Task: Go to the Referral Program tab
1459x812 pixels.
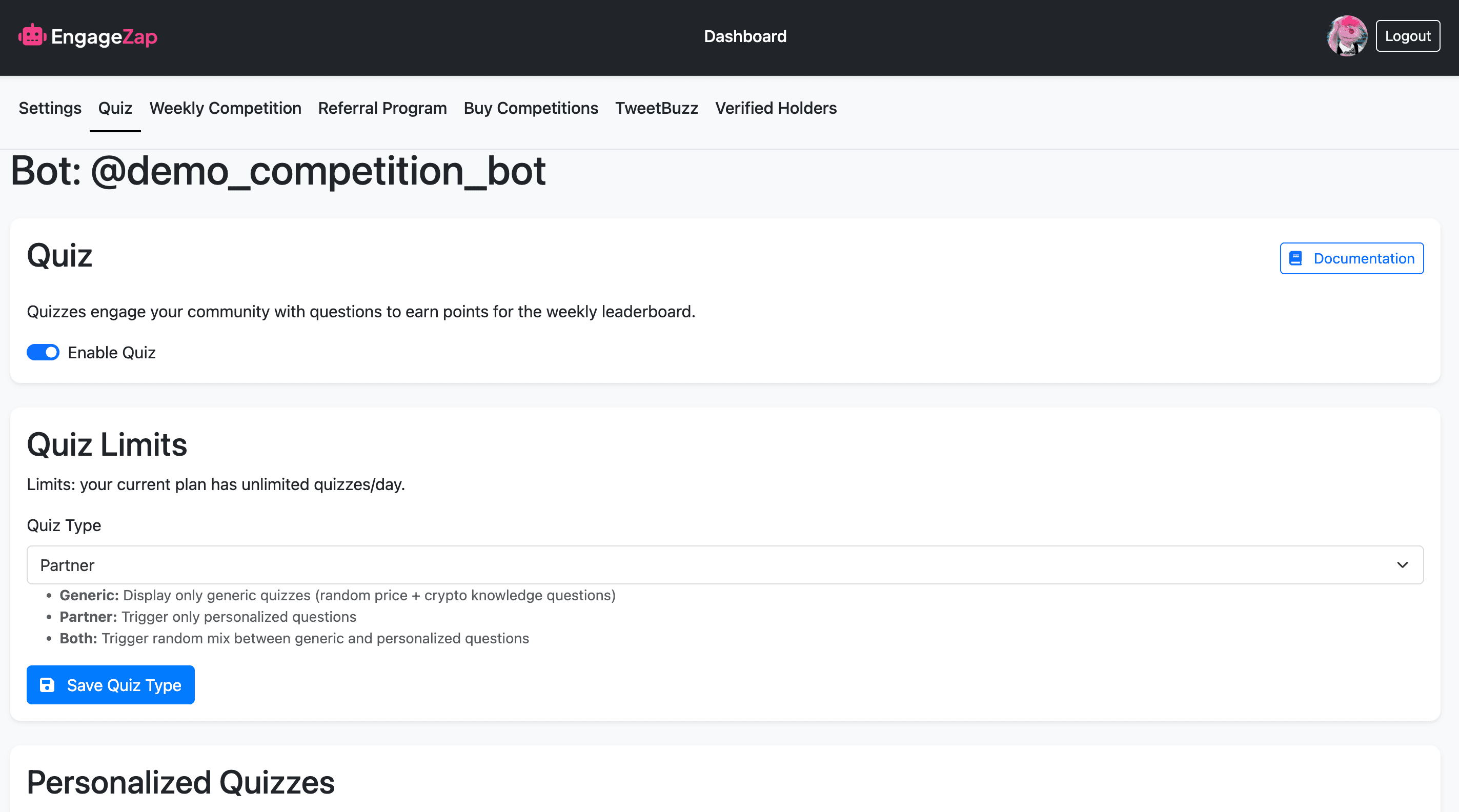Action: 382,108
